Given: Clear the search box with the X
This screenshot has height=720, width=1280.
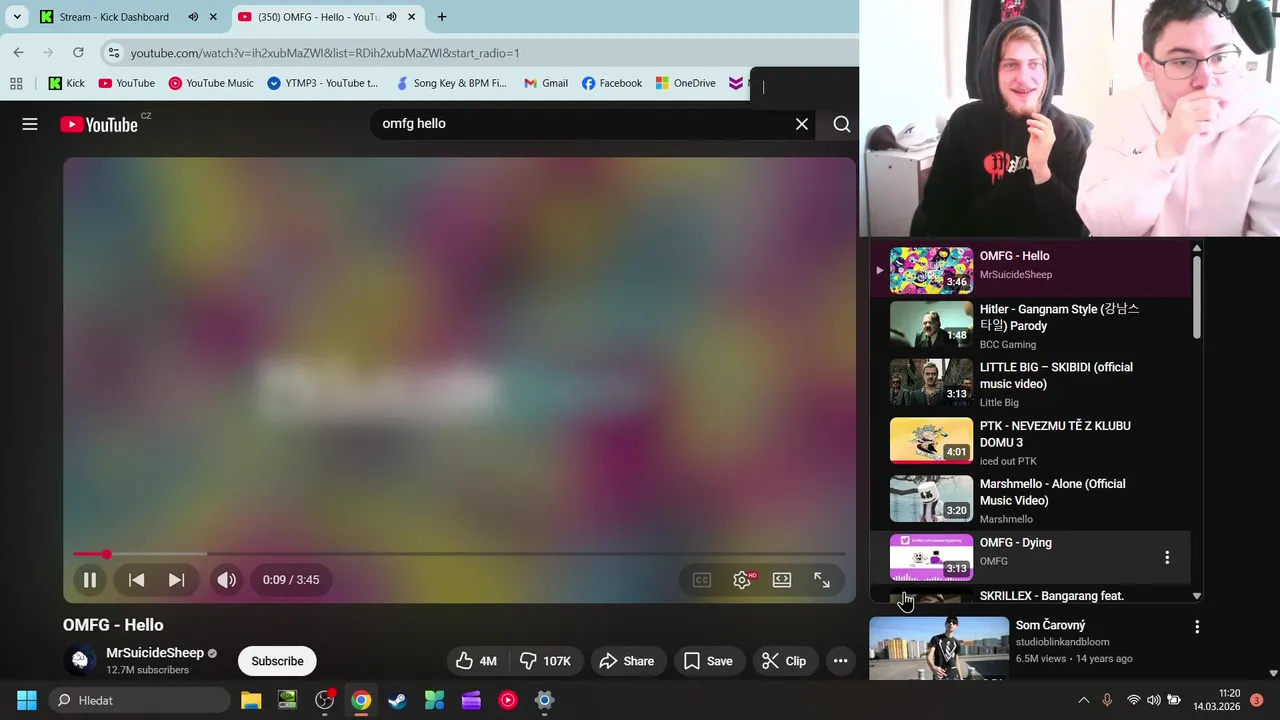Looking at the screenshot, I should [802, 124].
